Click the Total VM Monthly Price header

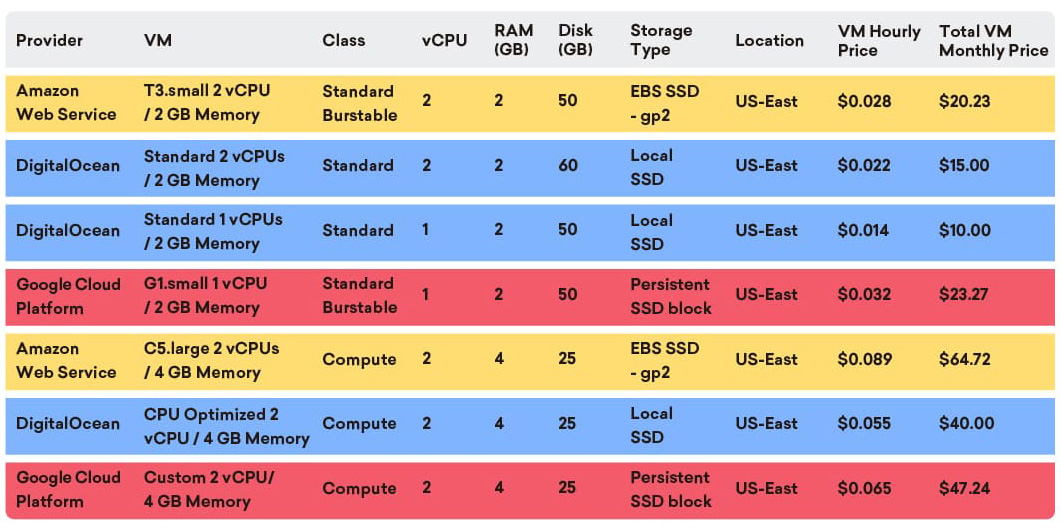[x=993, y=40]
